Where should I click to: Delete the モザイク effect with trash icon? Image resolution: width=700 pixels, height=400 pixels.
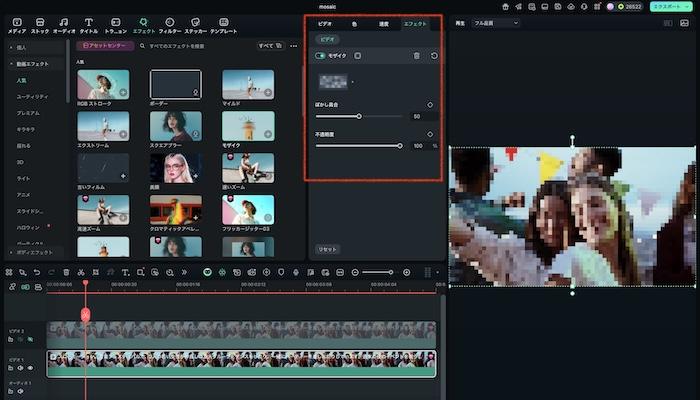coord(417,56)
